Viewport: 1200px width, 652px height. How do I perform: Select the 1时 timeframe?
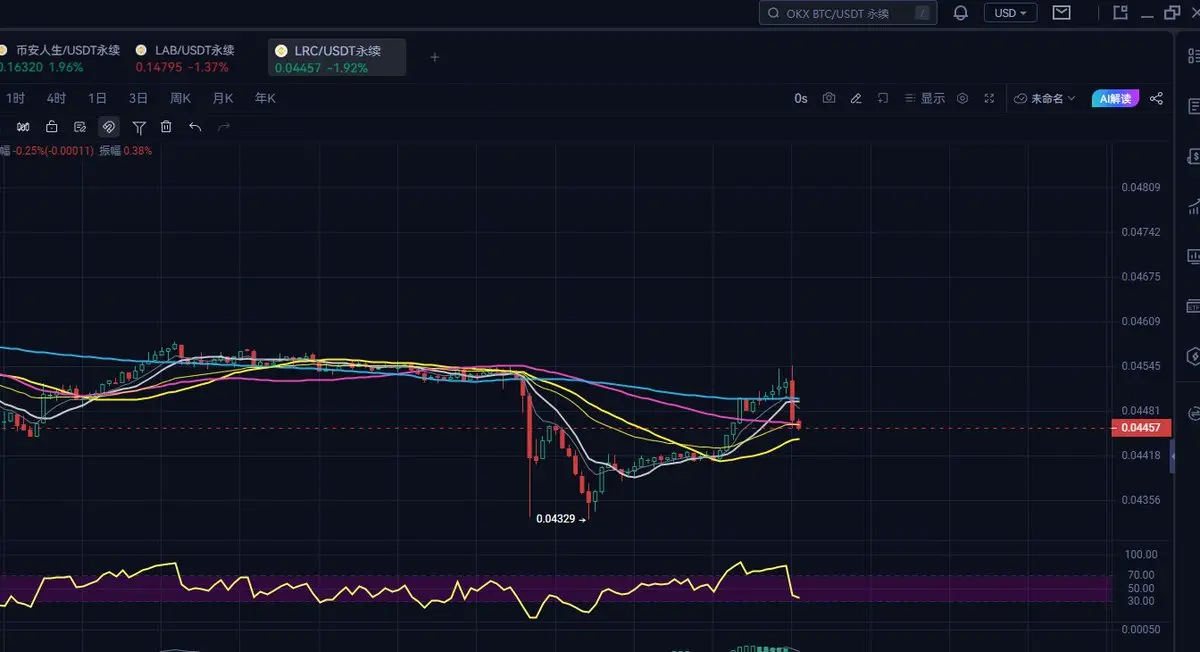point(15,98)
